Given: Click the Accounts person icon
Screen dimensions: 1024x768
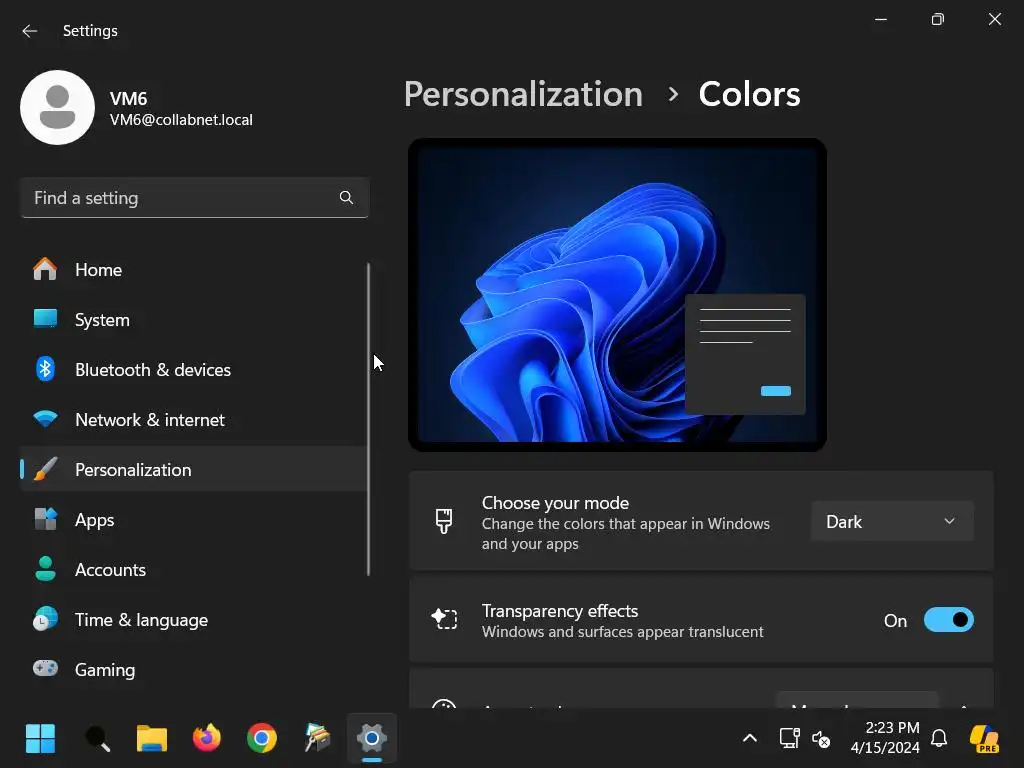Looking at the screenshot, I should 45,569.
